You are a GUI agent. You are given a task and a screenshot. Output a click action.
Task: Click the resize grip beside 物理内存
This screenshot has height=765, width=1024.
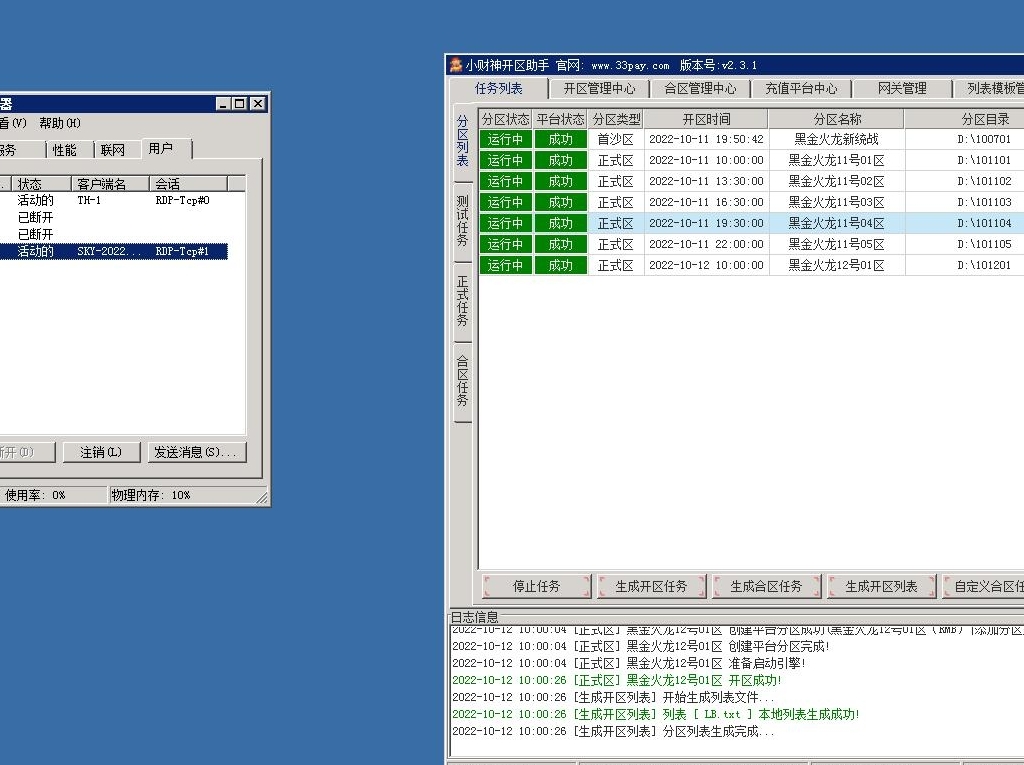click(262, 497)
